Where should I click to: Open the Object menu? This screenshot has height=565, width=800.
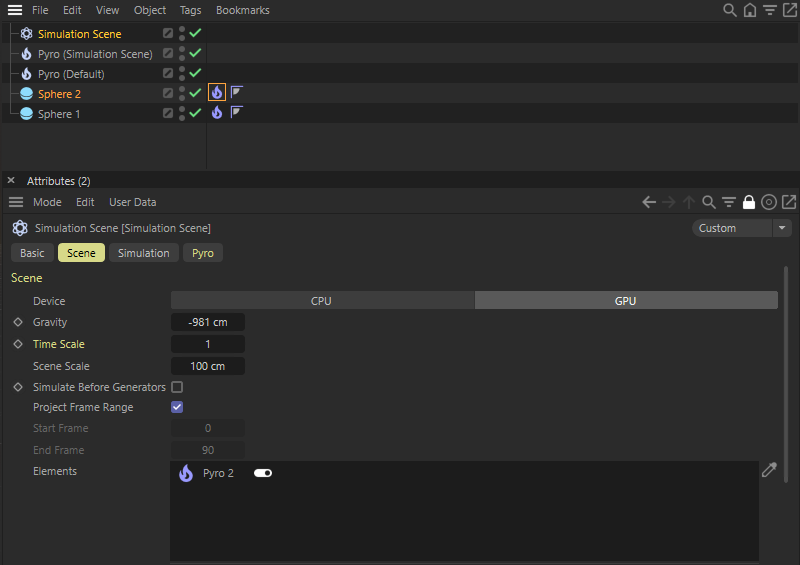pos(149,10)
